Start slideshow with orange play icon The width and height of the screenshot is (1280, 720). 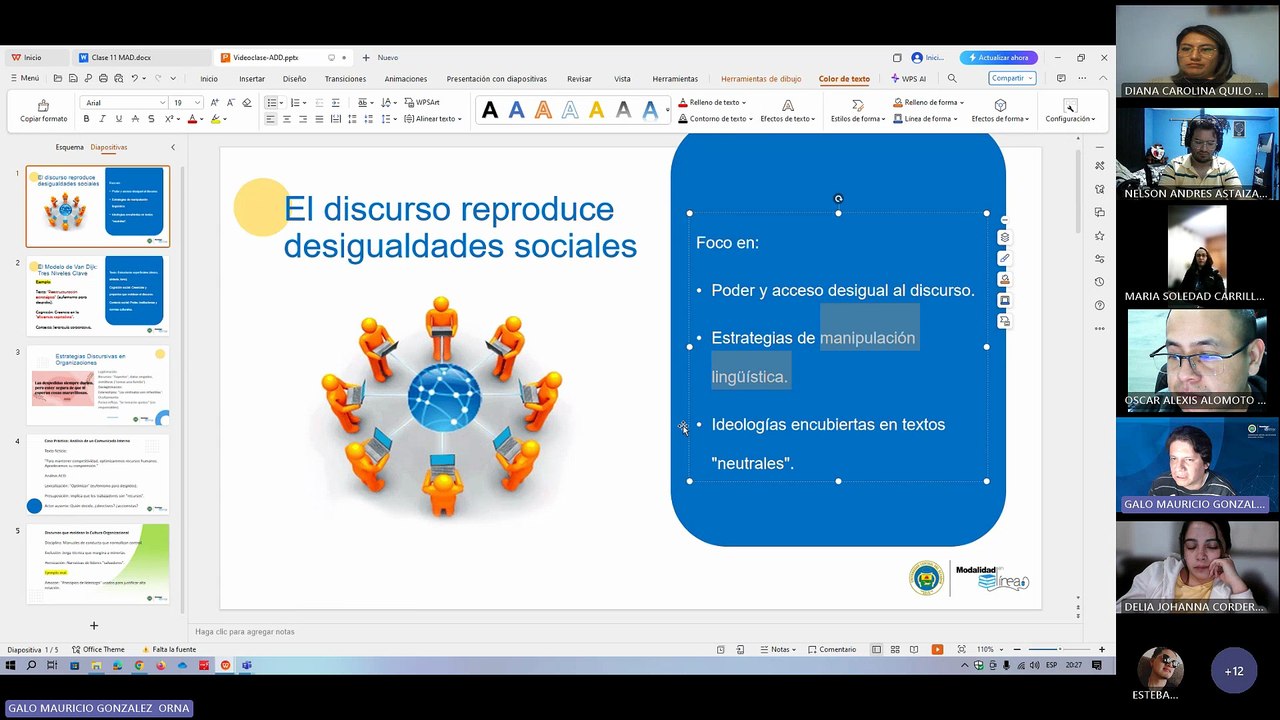pos(937,649)
